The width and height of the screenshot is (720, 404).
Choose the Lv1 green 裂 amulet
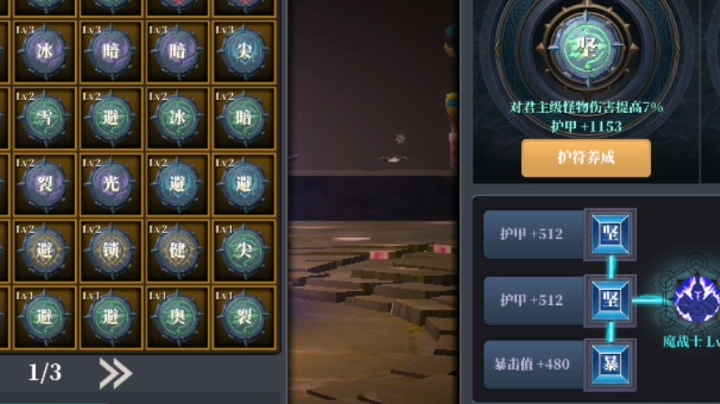[x=244, y=318]
